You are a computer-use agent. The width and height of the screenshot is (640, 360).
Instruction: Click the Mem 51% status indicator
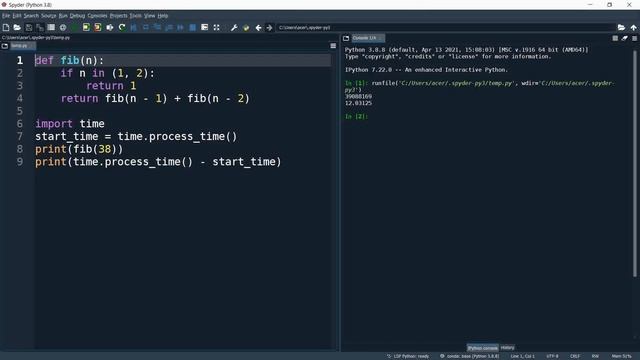click(621, 356)
